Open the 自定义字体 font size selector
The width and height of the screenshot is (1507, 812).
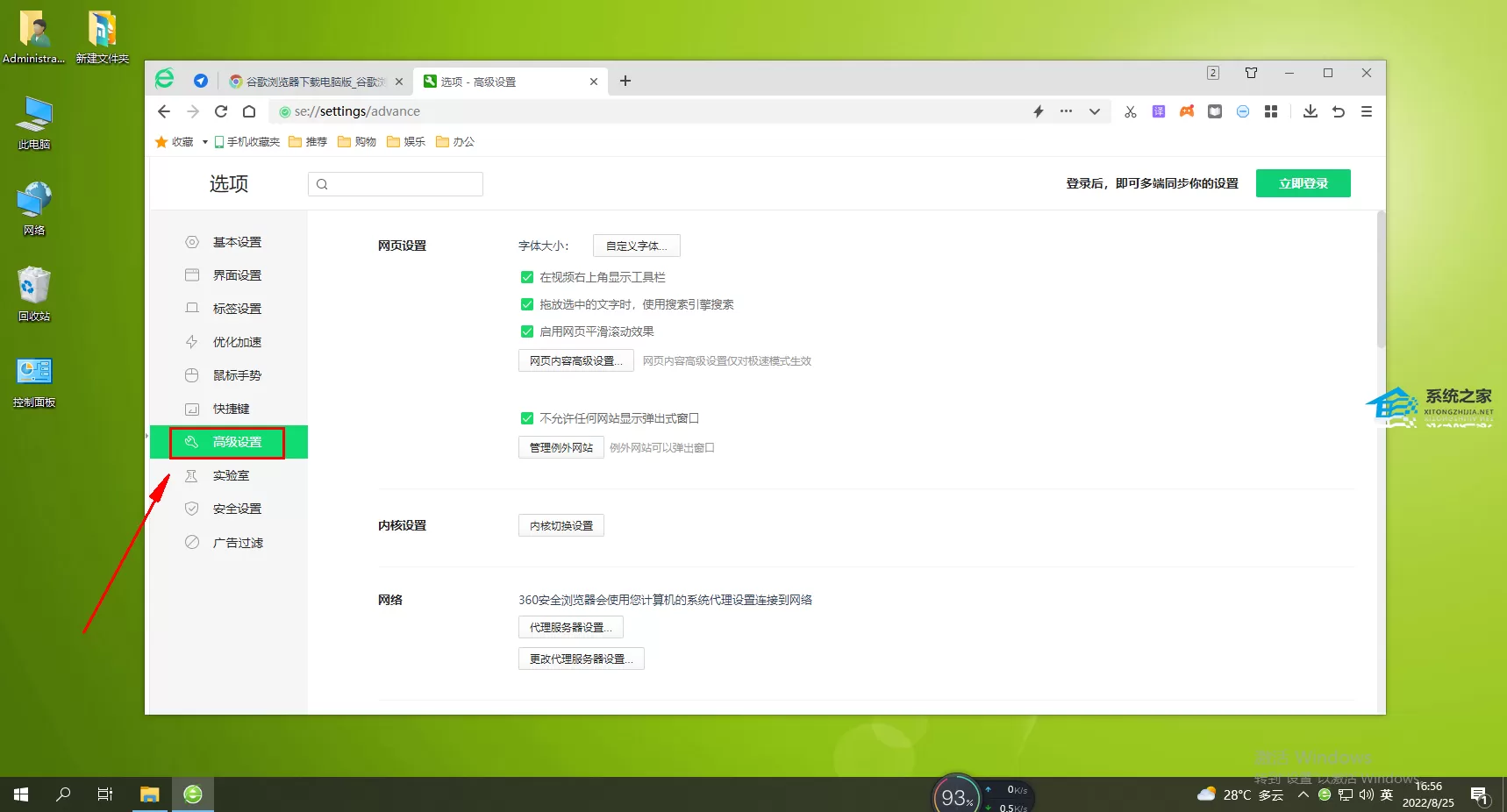tap(636, 246)
